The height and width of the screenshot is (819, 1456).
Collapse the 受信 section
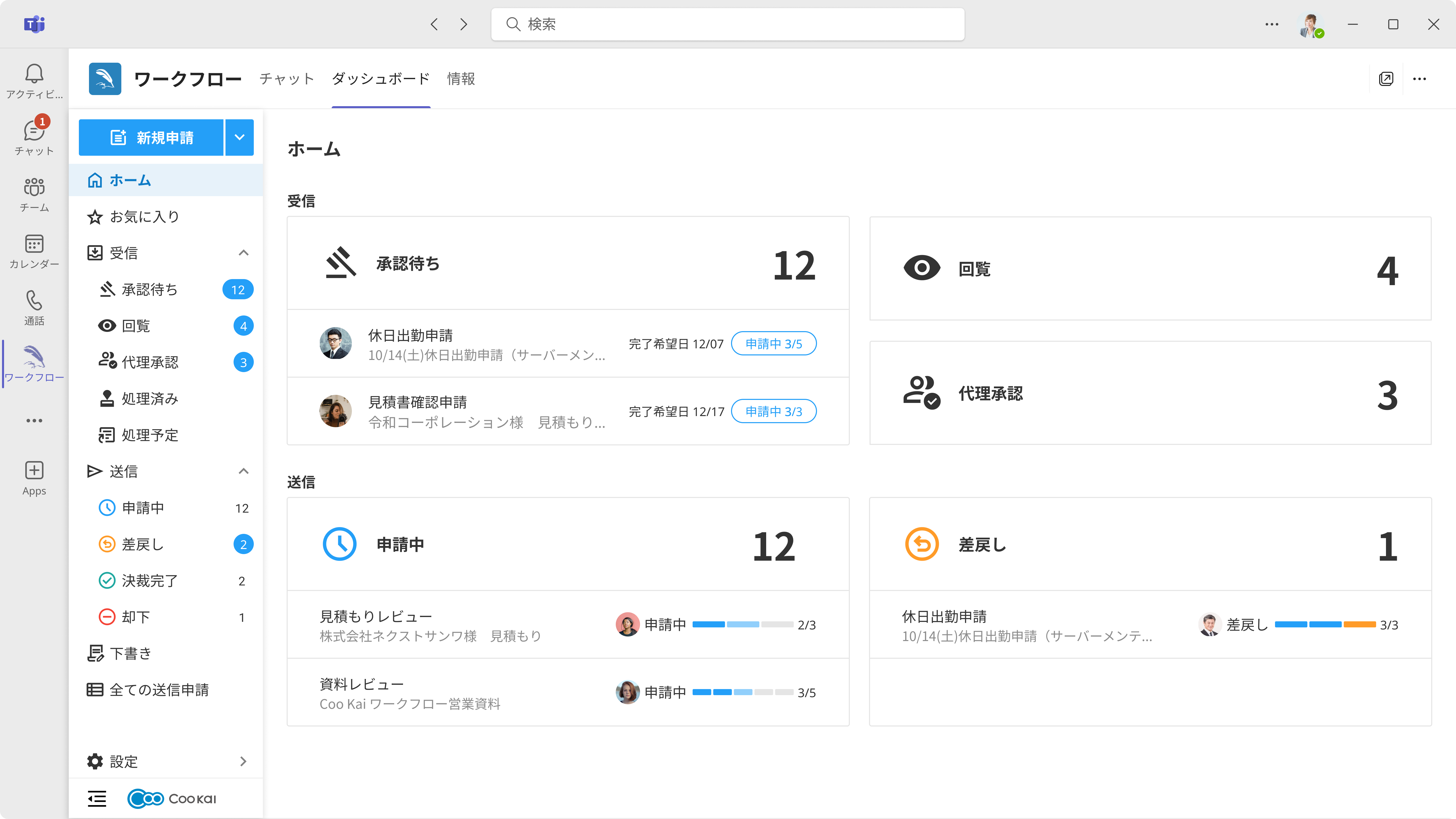(244, 253)
